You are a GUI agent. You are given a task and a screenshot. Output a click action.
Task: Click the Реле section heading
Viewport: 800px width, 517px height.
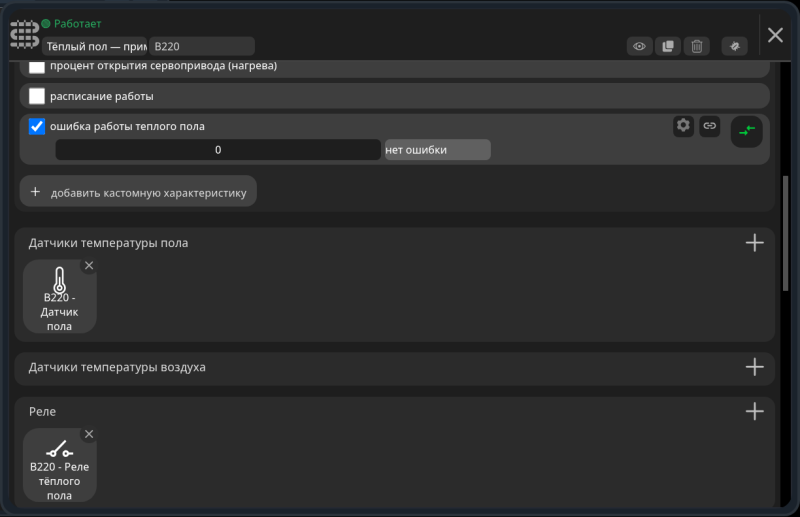pyautogui.click(x=42, y=411)
